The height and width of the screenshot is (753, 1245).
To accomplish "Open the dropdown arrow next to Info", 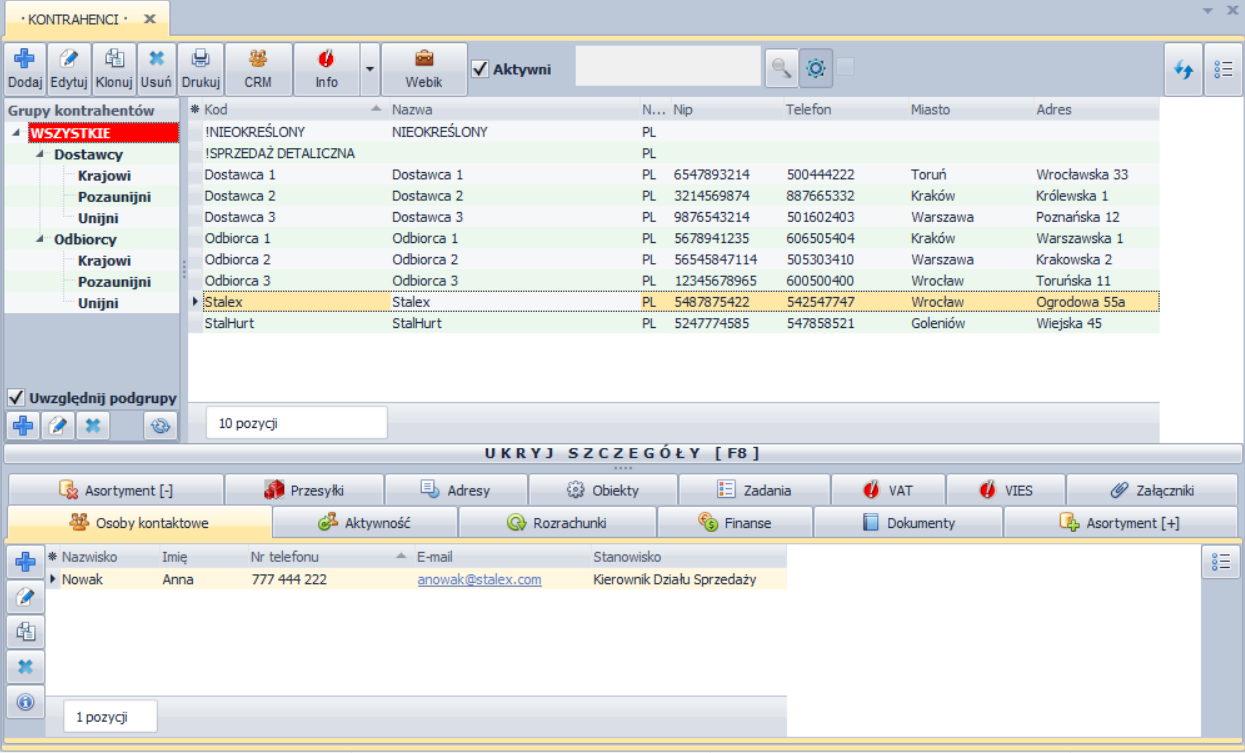I will pos(370,69).
